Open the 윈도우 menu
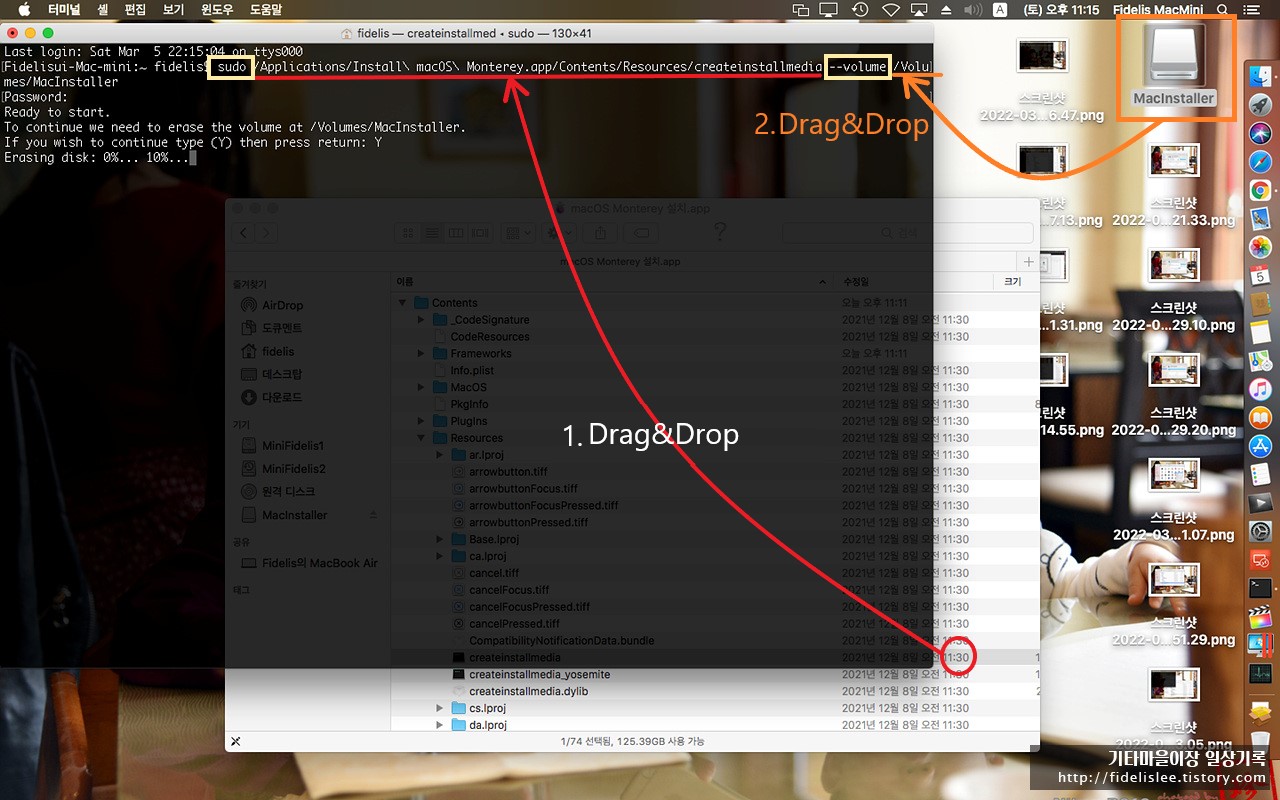Image resolution: width=1280 pixels, height=800 pixels. pyautogui.click(x=218, y=10)
